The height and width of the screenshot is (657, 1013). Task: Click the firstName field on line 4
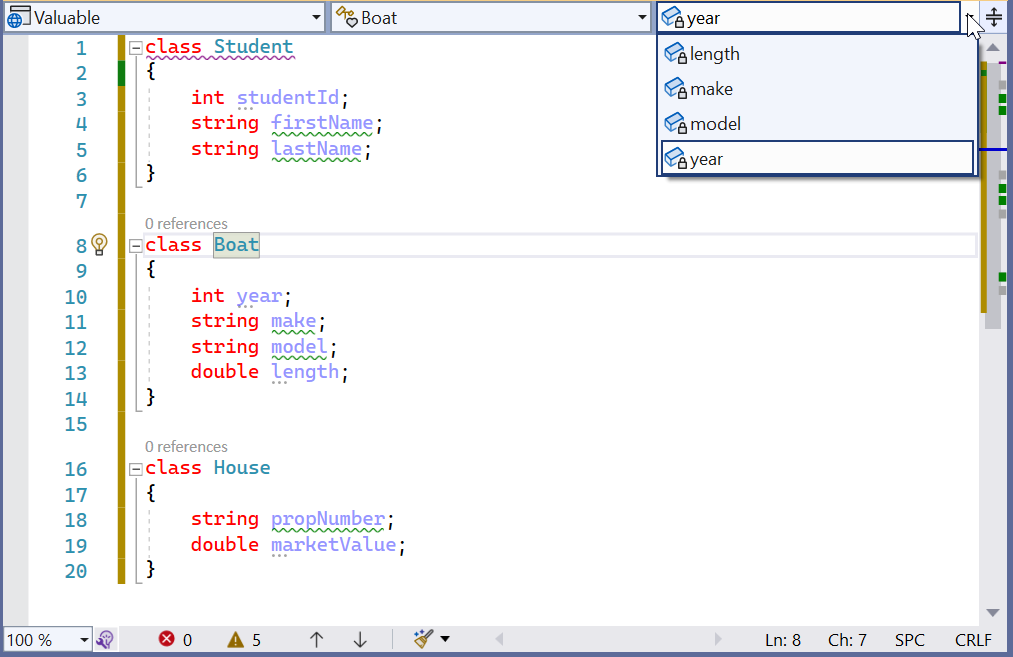(322, 123)
